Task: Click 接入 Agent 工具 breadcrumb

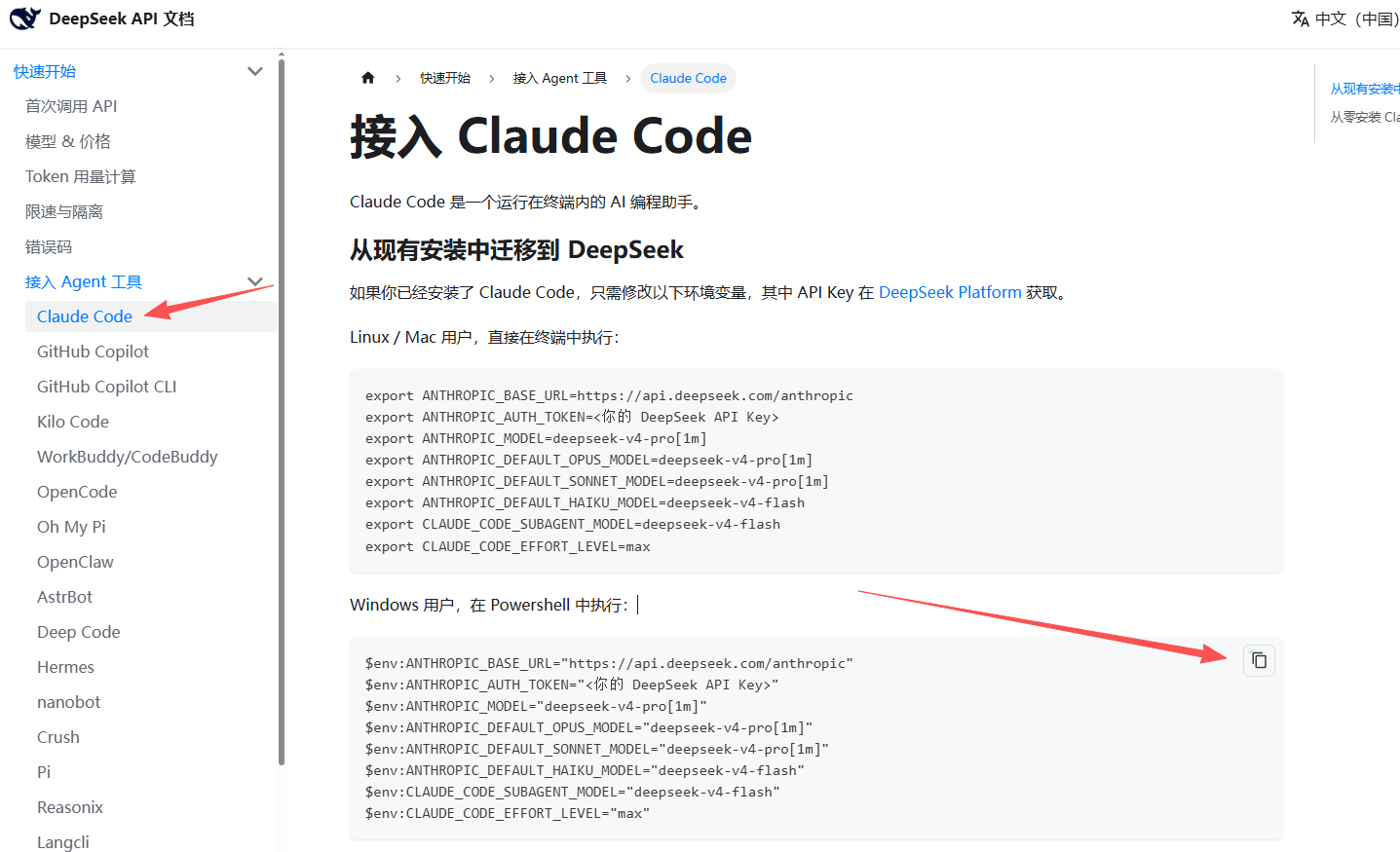Action: 560,78
